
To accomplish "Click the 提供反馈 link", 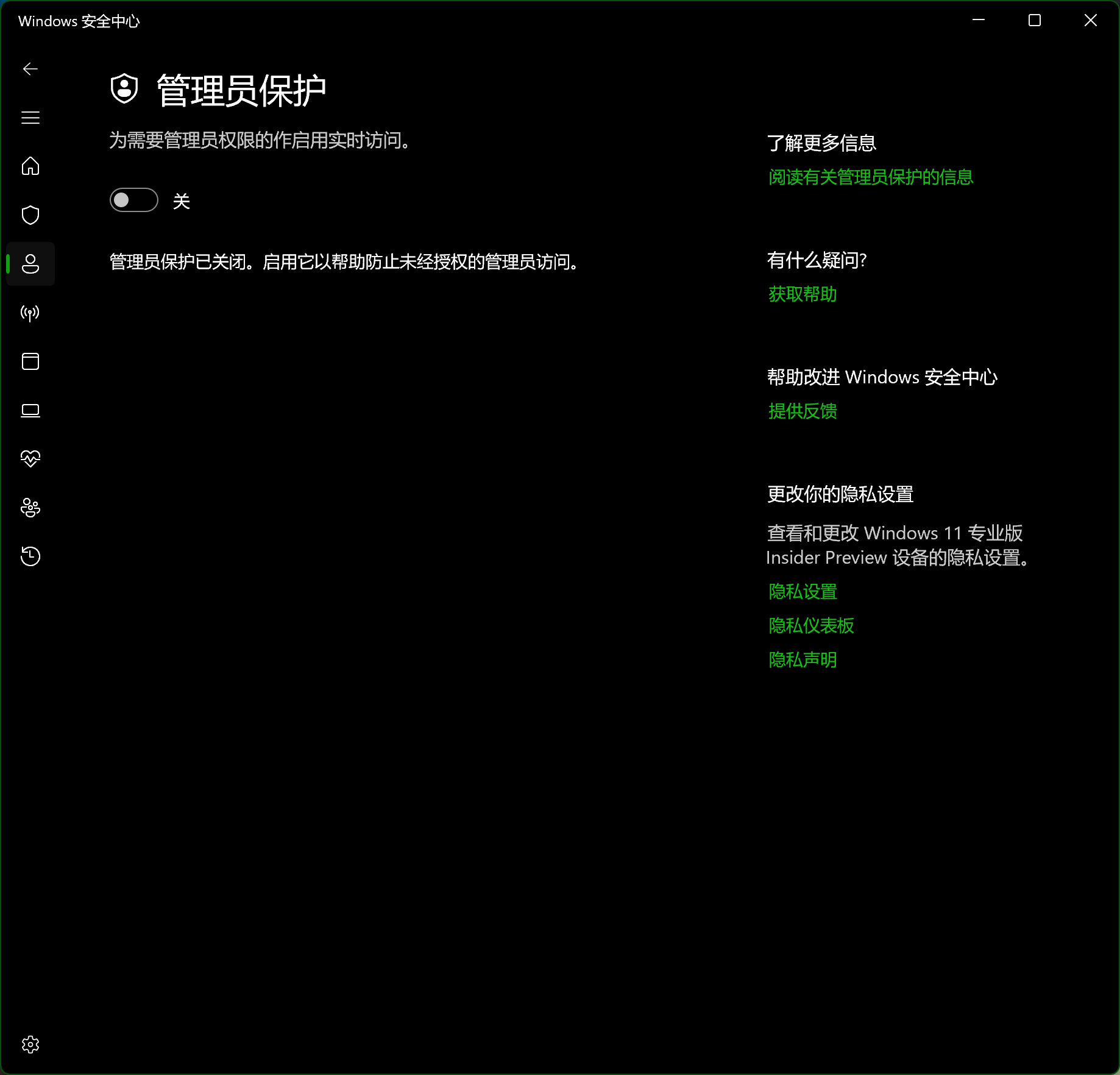I will [802, 411].
